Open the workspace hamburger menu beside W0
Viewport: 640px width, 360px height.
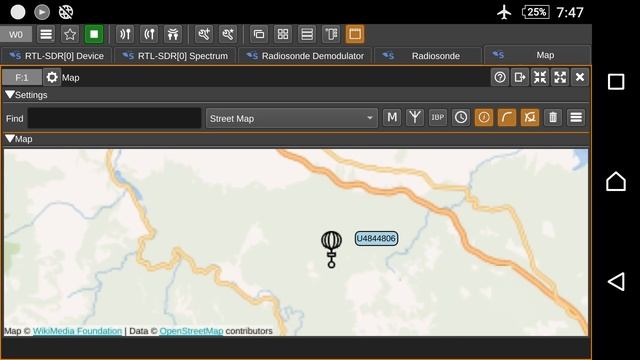coord(46,34)
